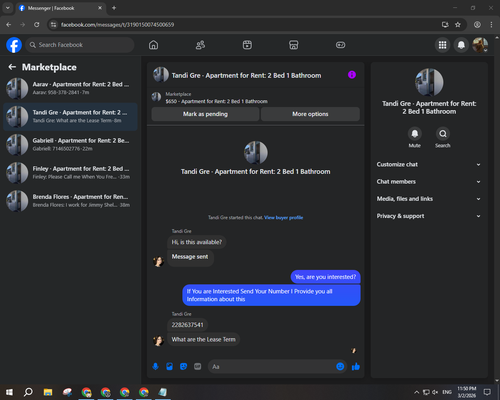Open the Facebook menu grid icon
500x400 pixels.
[442, 45]
